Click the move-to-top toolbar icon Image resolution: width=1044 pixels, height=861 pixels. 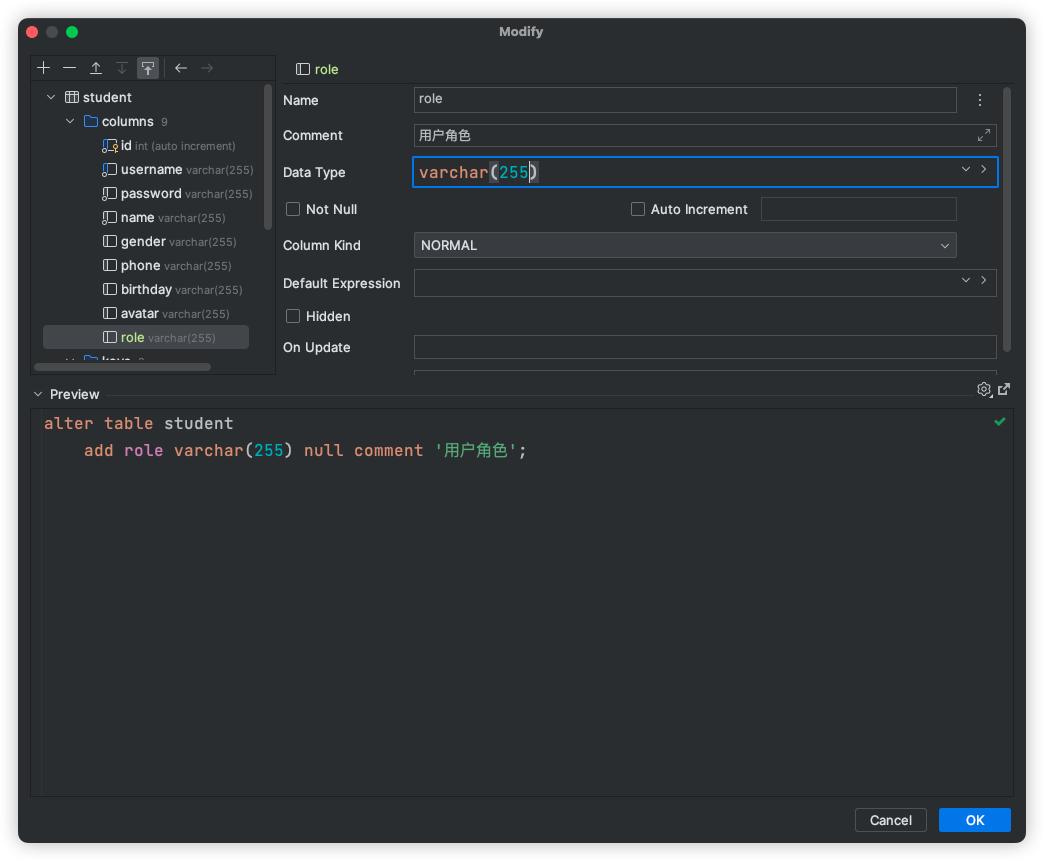click(148, 68)
